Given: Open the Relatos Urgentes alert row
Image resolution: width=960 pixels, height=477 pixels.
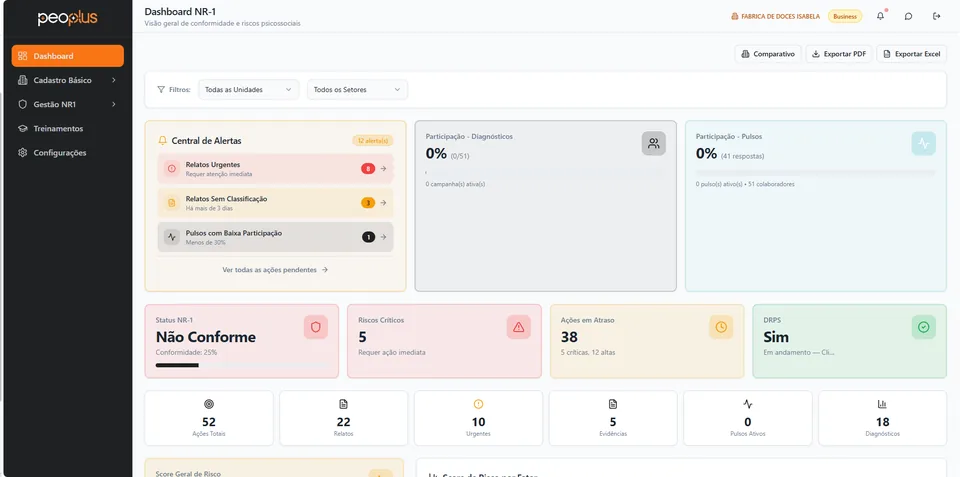Looking at the screenshot, I should pyautogui.click(x=276, y=168).
